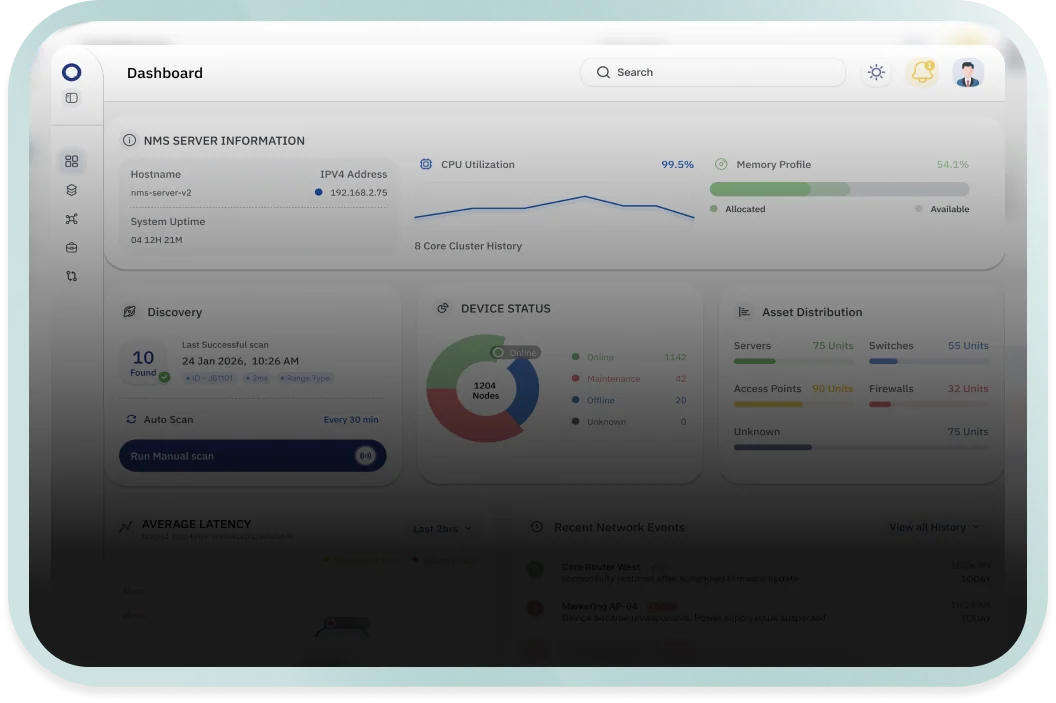1056x703 pixels.
Task: Click the Firewalls progress bar
Action: [929, 405]
